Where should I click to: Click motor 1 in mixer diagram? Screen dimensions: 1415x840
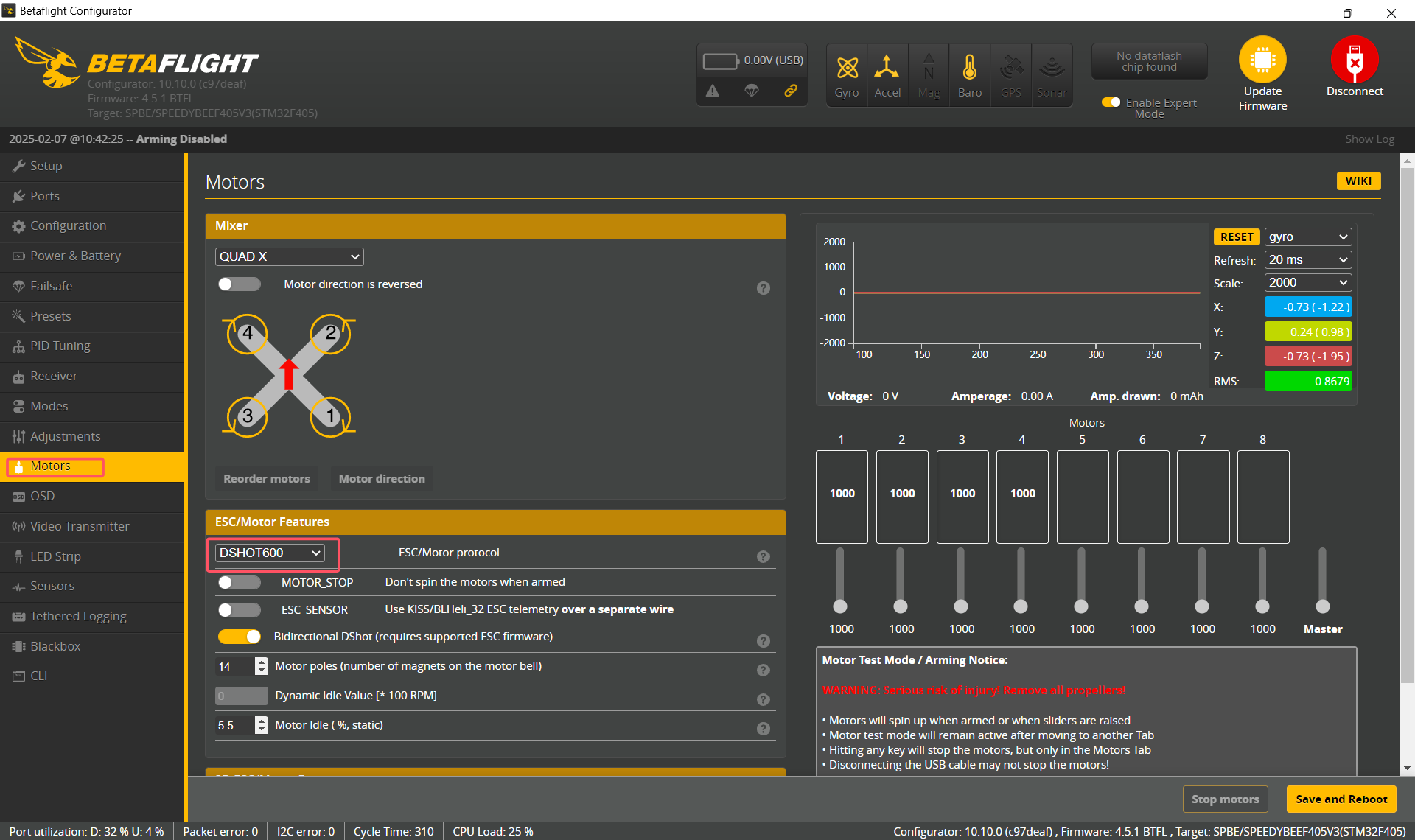click(331, 417)
